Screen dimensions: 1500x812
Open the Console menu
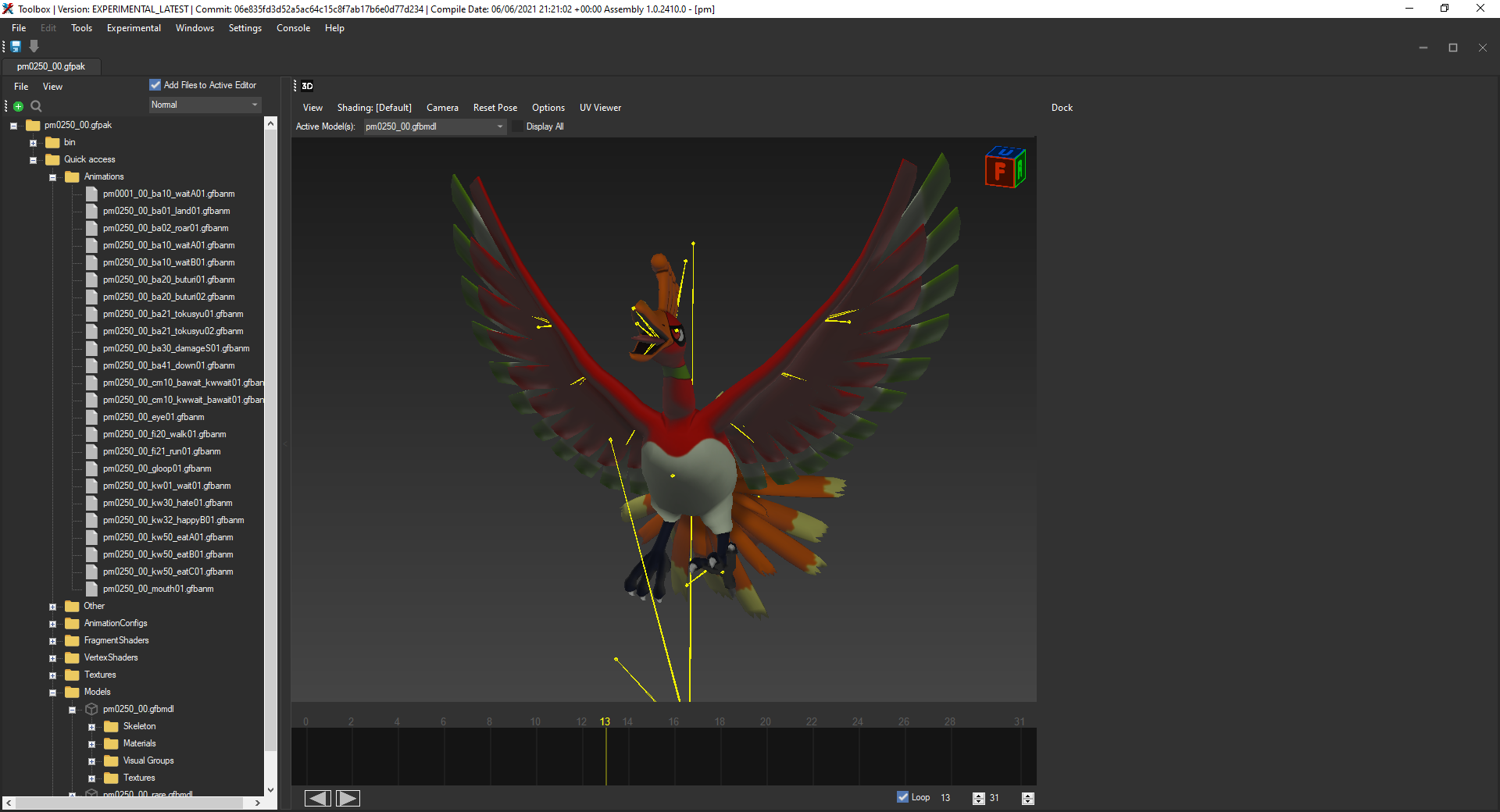click(x=293, y=28)
